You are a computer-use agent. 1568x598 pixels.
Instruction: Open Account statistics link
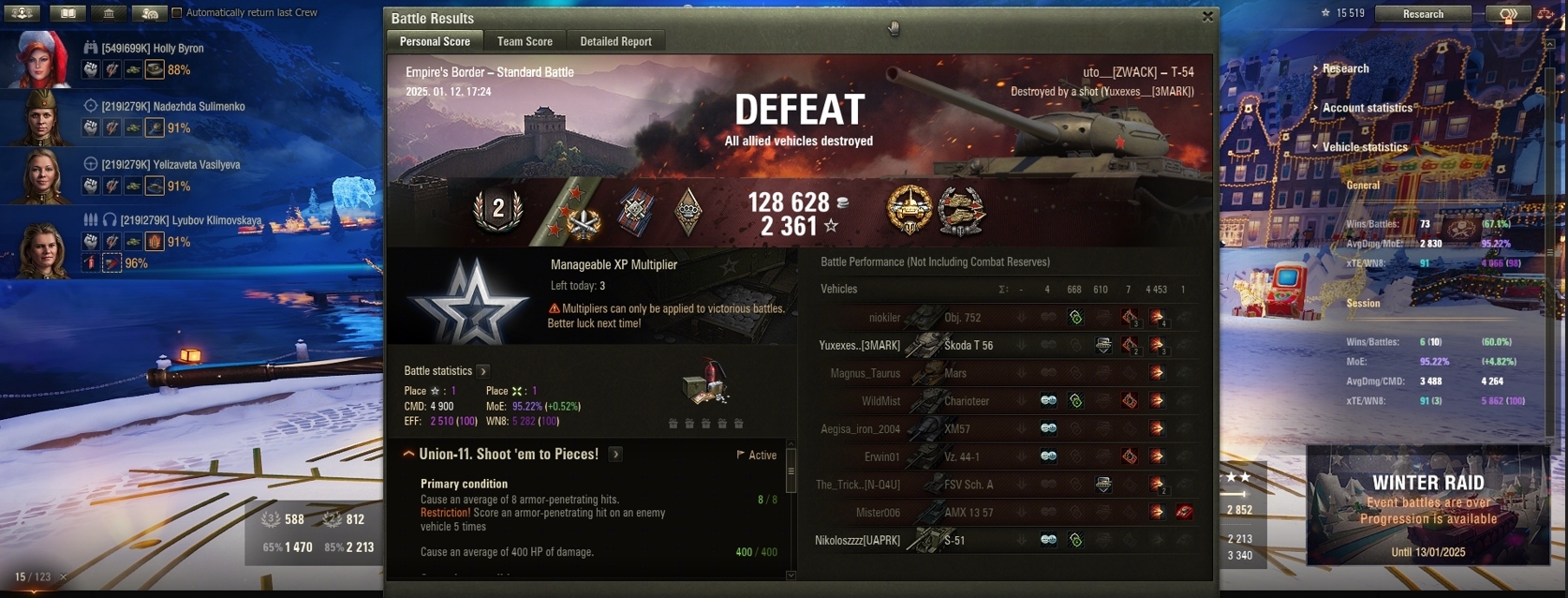(1367, 108)
